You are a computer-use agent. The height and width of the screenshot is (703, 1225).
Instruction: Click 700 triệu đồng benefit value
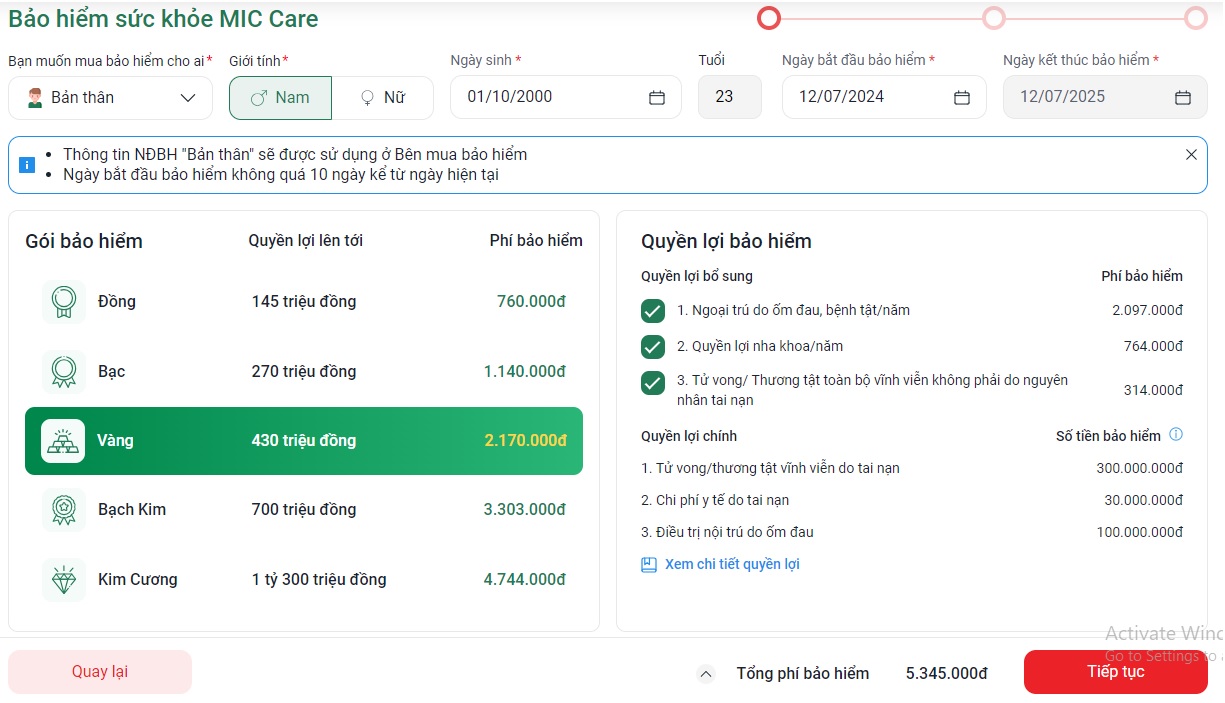pyautogui.click(x=304, y=510)
